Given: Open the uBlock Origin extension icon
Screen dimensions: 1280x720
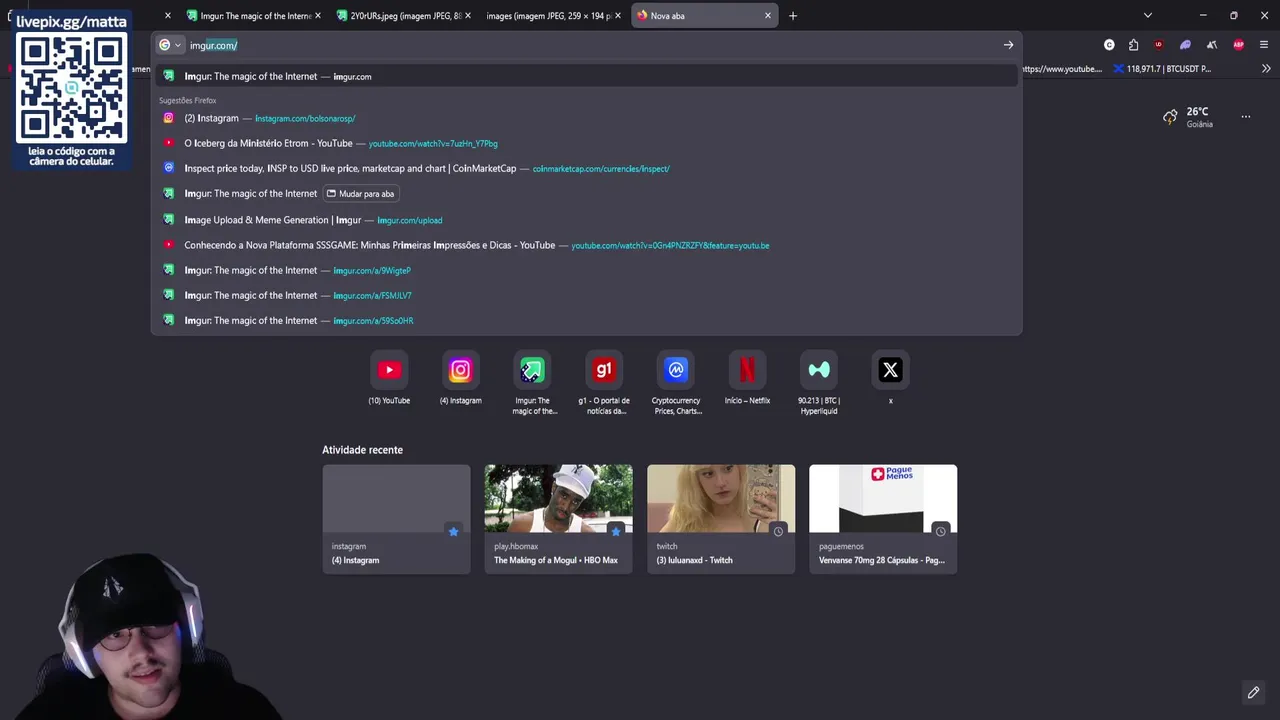Looking at the screenshot, I should pyautogui.click(x=1159, y=45).
